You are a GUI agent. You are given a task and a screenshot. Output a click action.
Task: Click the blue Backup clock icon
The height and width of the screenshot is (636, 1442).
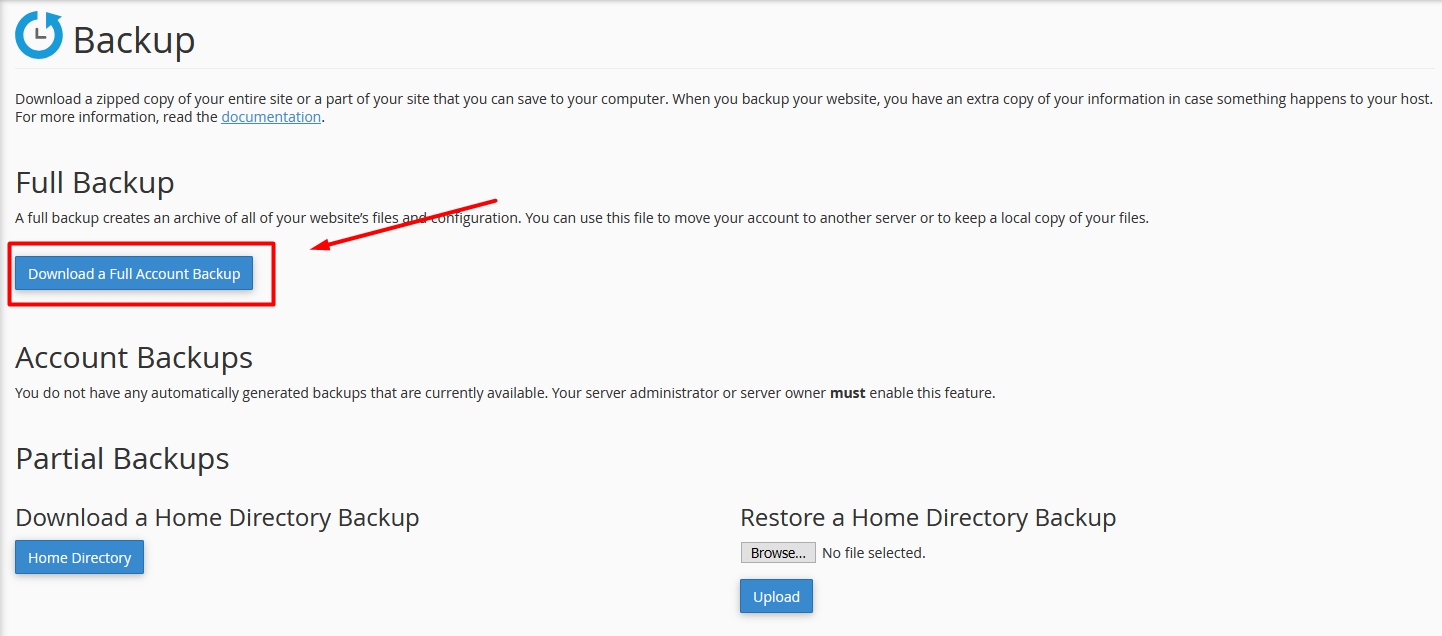39,35
